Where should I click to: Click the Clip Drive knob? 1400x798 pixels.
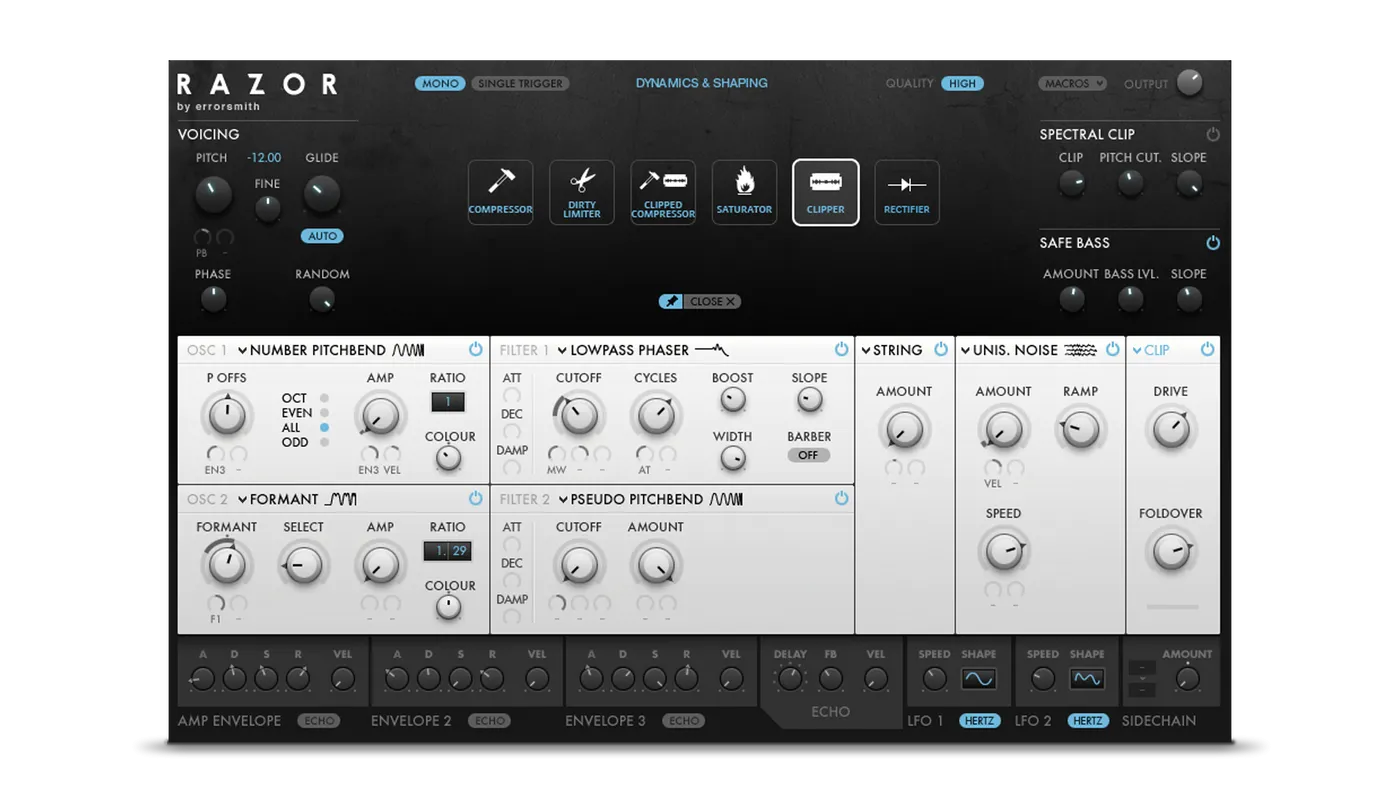1170,429
